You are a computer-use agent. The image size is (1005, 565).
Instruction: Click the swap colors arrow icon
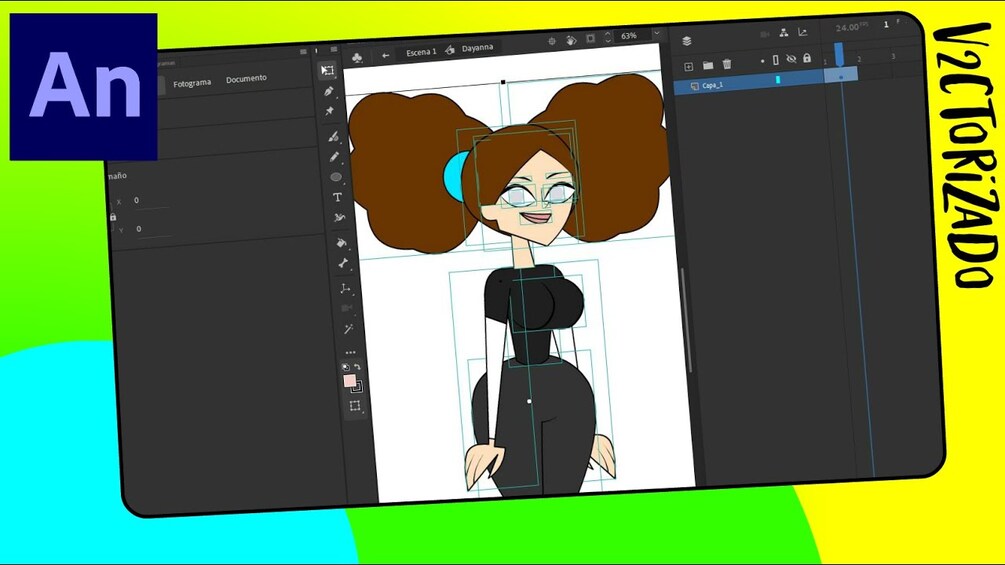click(358, 367)
